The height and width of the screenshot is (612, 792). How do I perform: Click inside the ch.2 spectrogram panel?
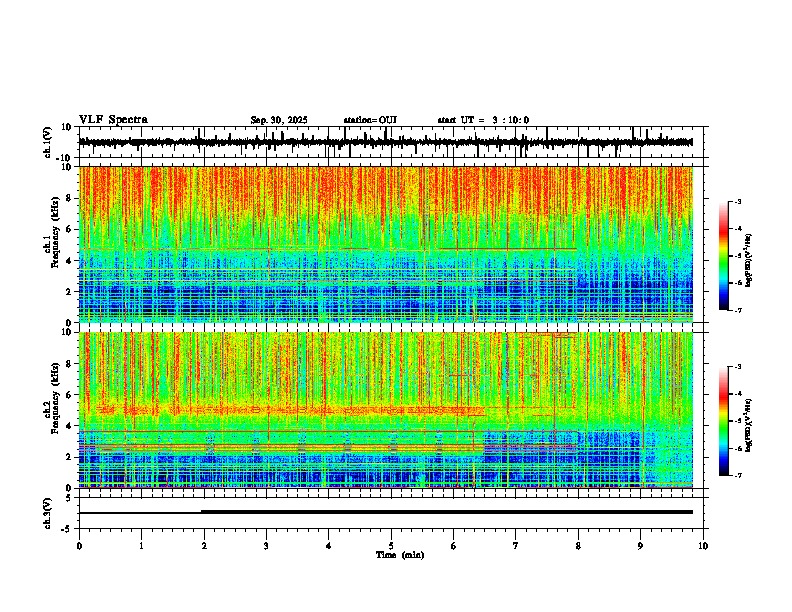pos(385,410)
